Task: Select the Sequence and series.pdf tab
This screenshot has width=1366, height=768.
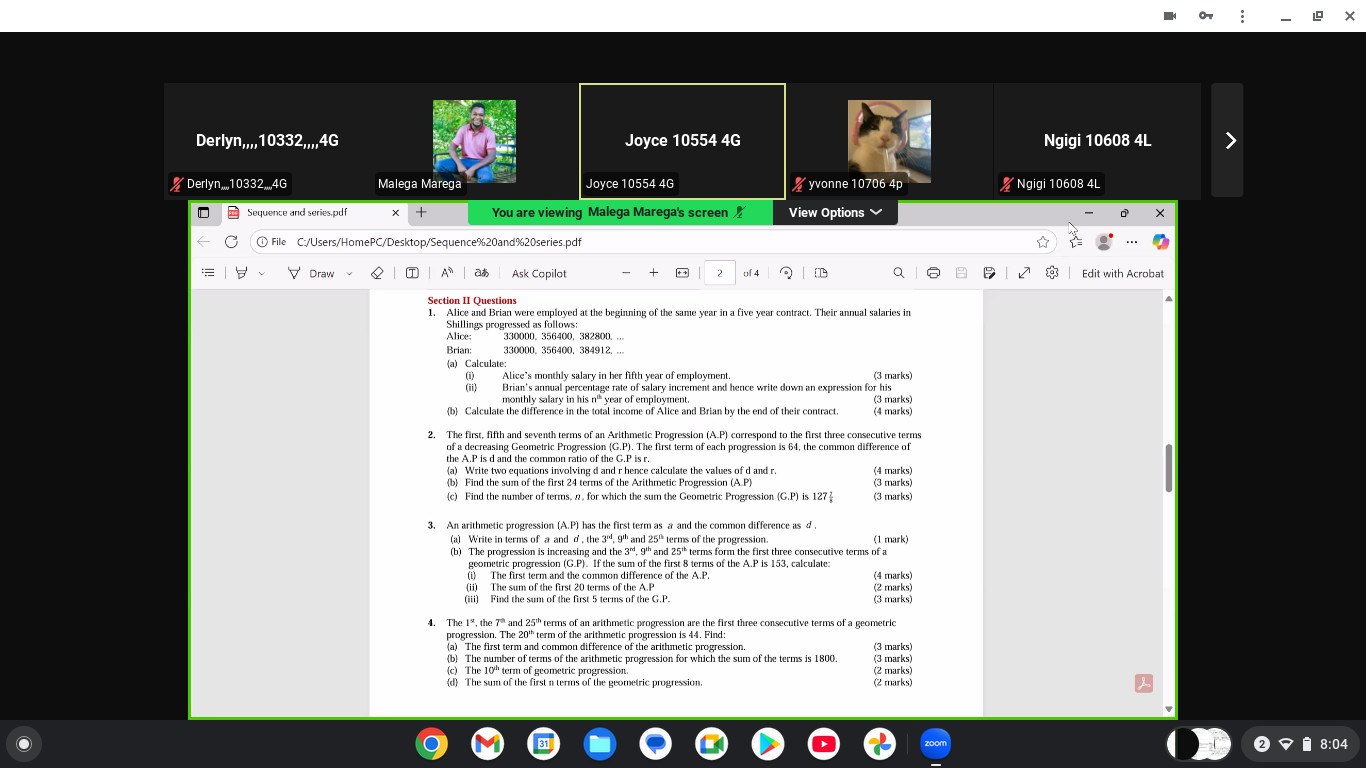Action: [297, 212]
